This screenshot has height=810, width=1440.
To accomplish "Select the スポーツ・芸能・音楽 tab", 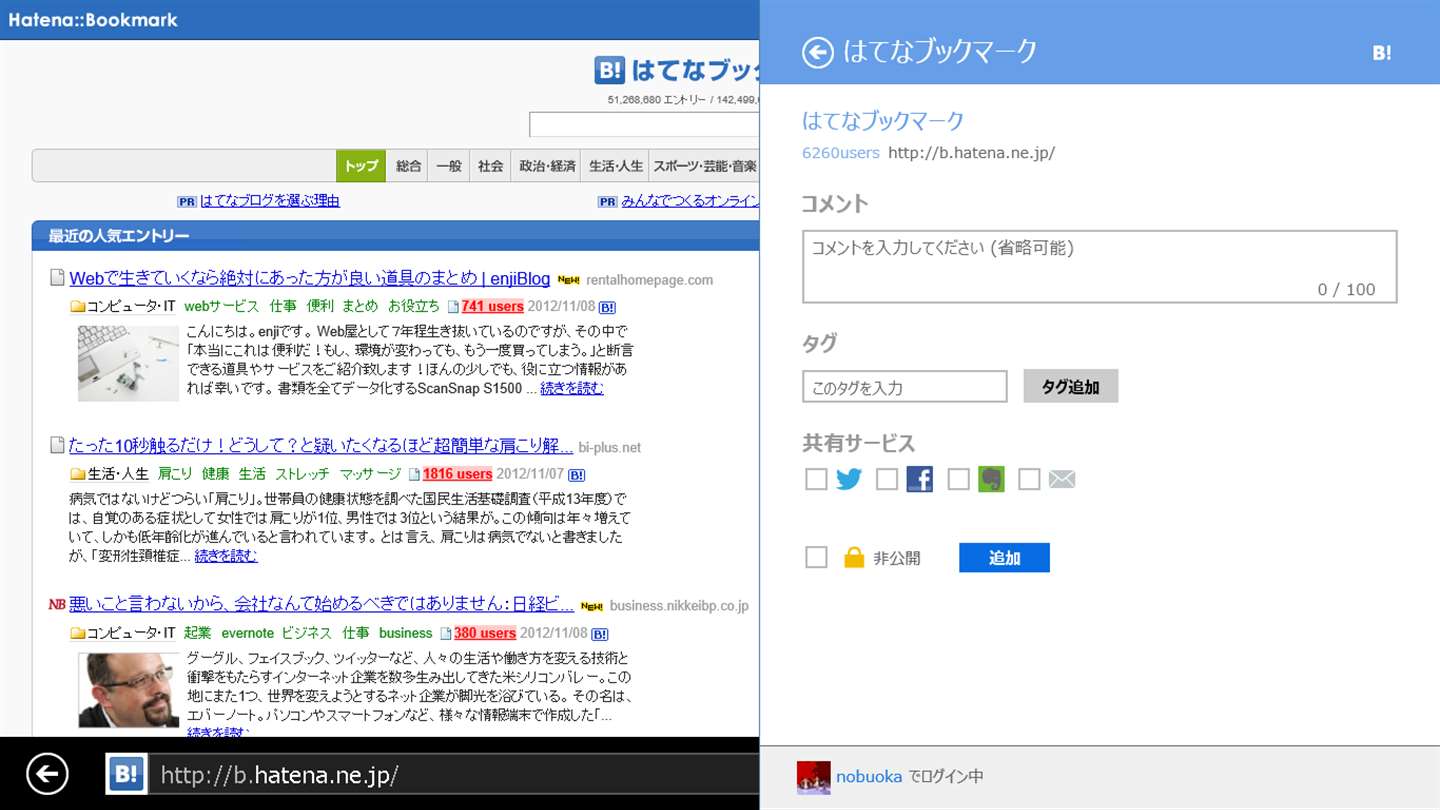I will (x=704, y=166).
